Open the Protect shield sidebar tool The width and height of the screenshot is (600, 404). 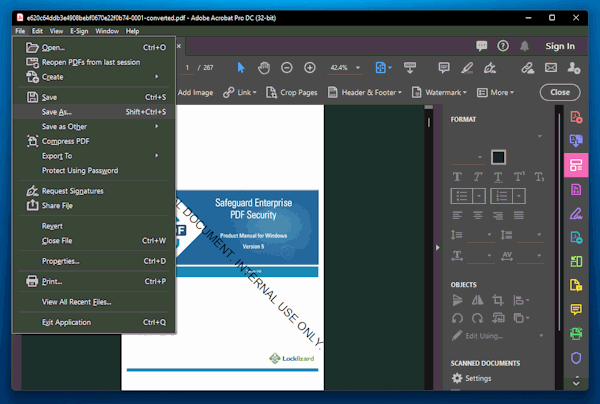576,358
